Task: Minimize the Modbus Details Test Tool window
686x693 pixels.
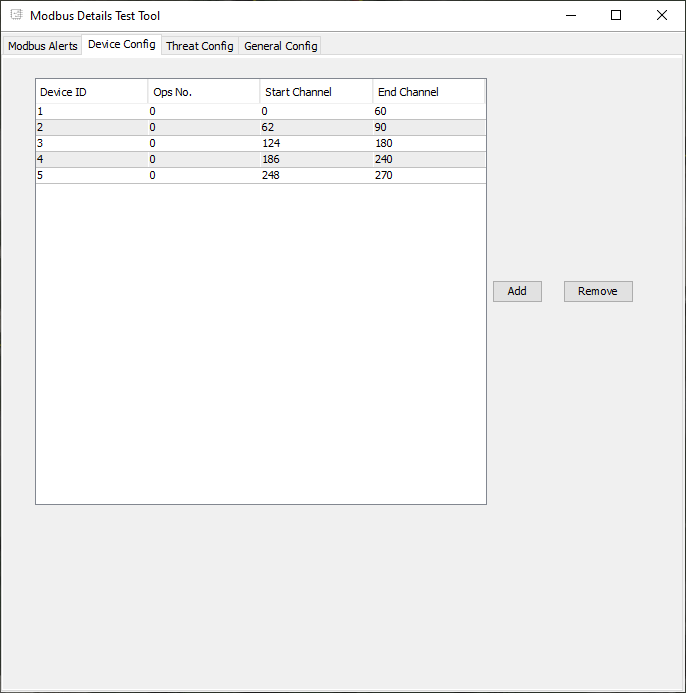Action: coord(571,15)
